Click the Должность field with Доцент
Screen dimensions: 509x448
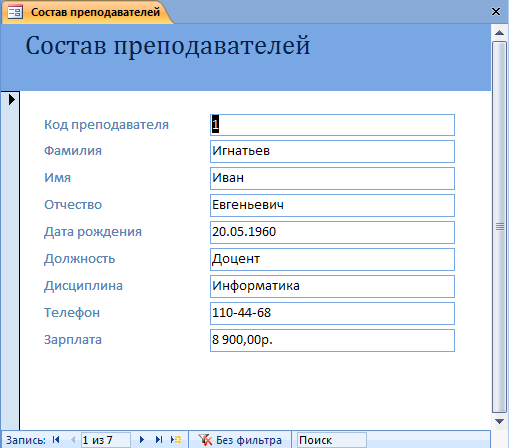[332, 259]
